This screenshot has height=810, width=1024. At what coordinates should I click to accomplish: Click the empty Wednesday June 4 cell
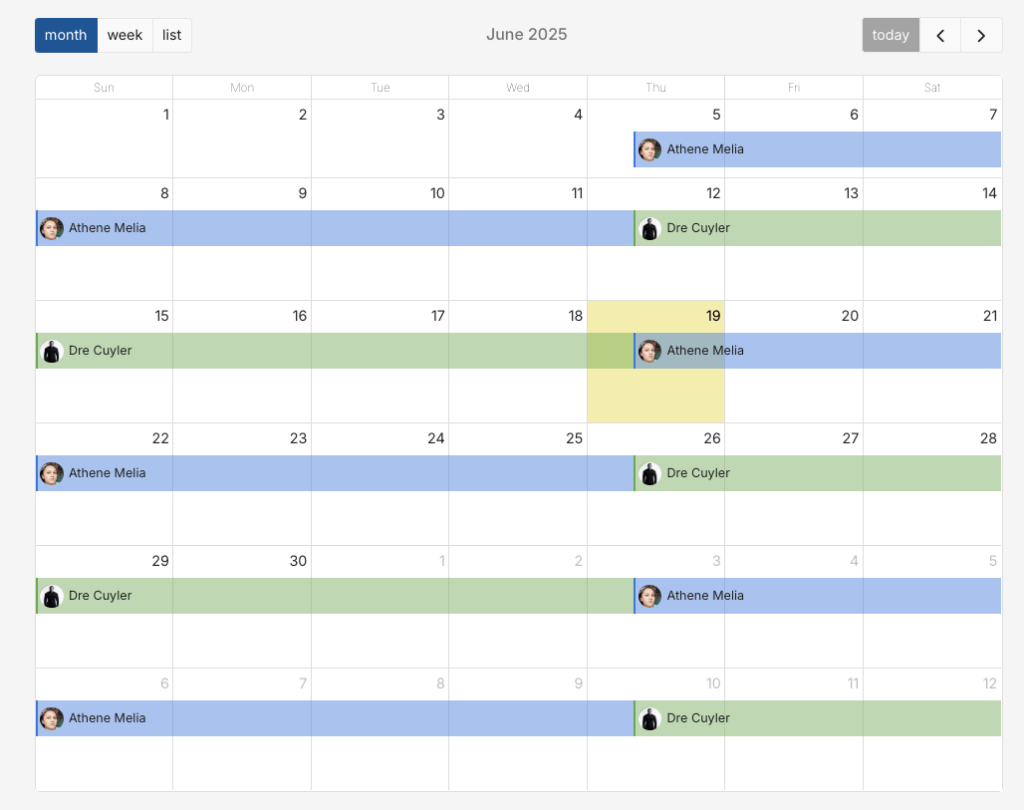(x=518, y=150)
